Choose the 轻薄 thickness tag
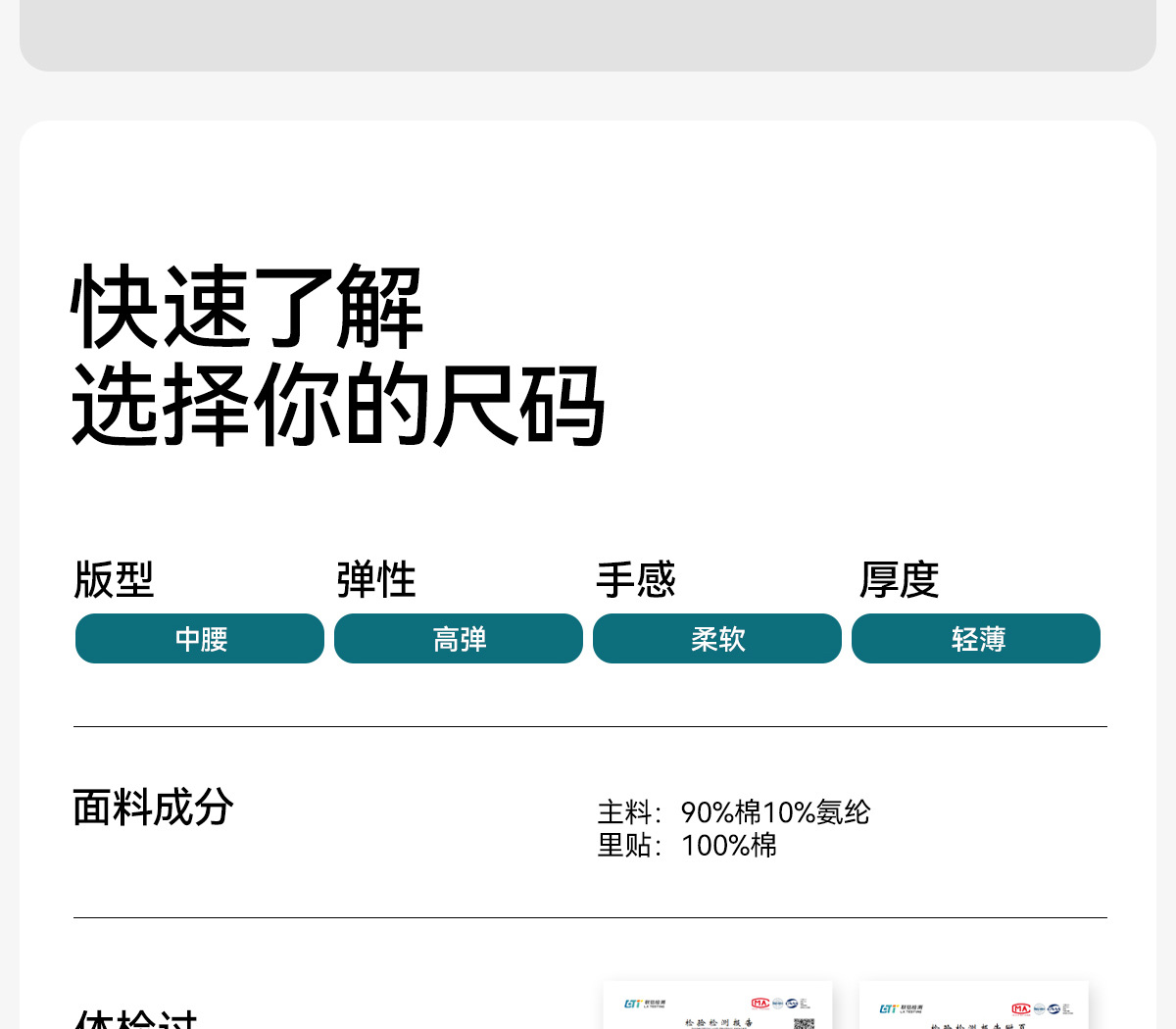 point(976,639)
